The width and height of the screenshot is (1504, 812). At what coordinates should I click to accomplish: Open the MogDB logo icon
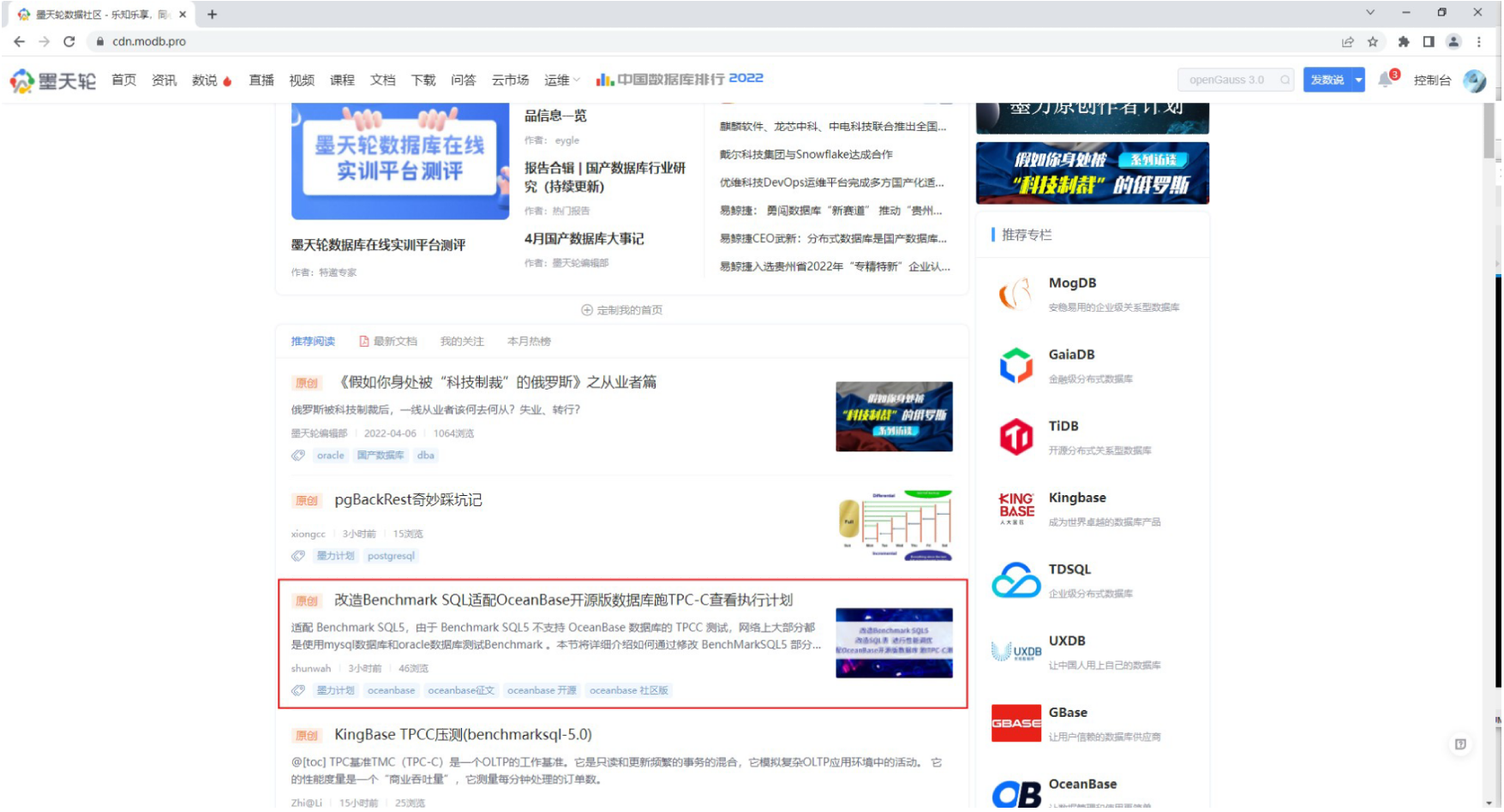click(1016, 294)
